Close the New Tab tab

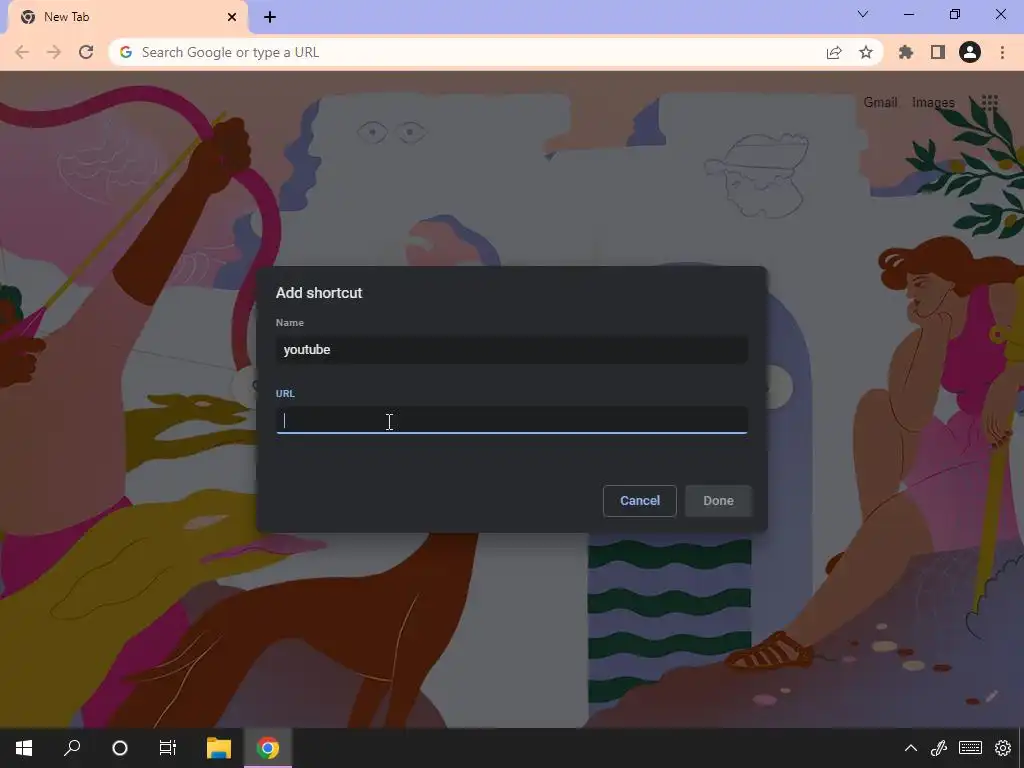point(232,17)
